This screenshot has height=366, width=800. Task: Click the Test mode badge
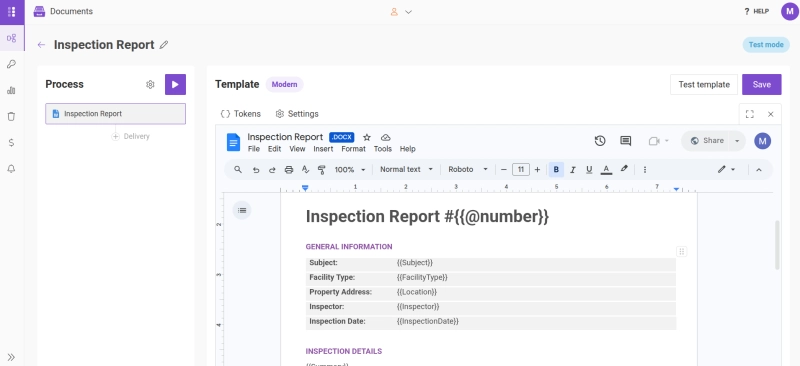[x=766, y=44]
